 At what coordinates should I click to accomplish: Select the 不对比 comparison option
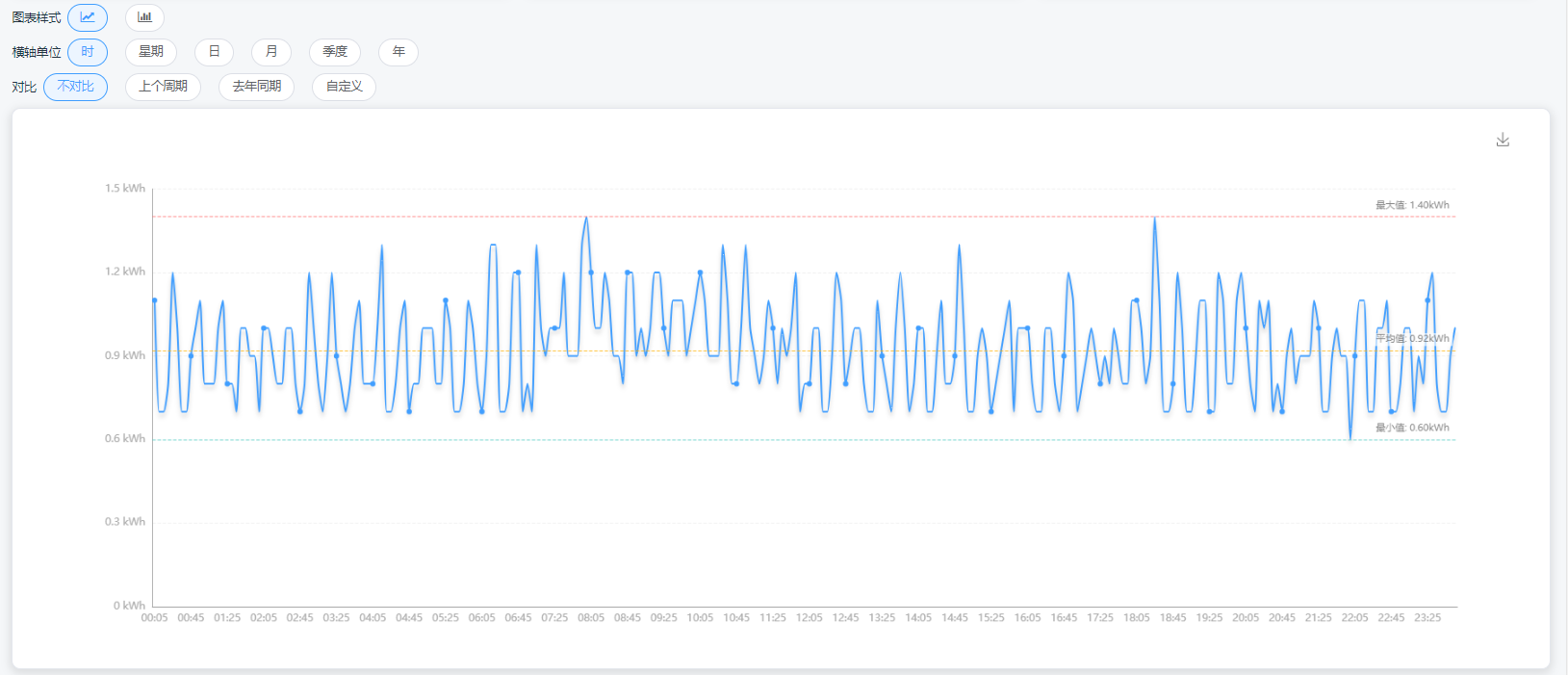pyautogui.click(x=75, y=87)
